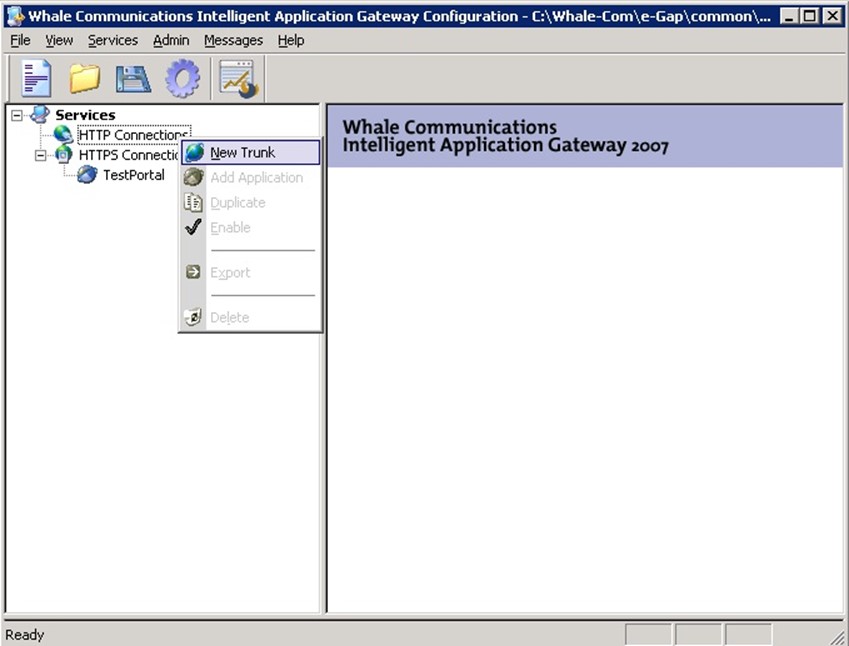This screenshot has height=646, width=849.
Task: Click the application icon in title bar
Action: (x=15, y=16)
